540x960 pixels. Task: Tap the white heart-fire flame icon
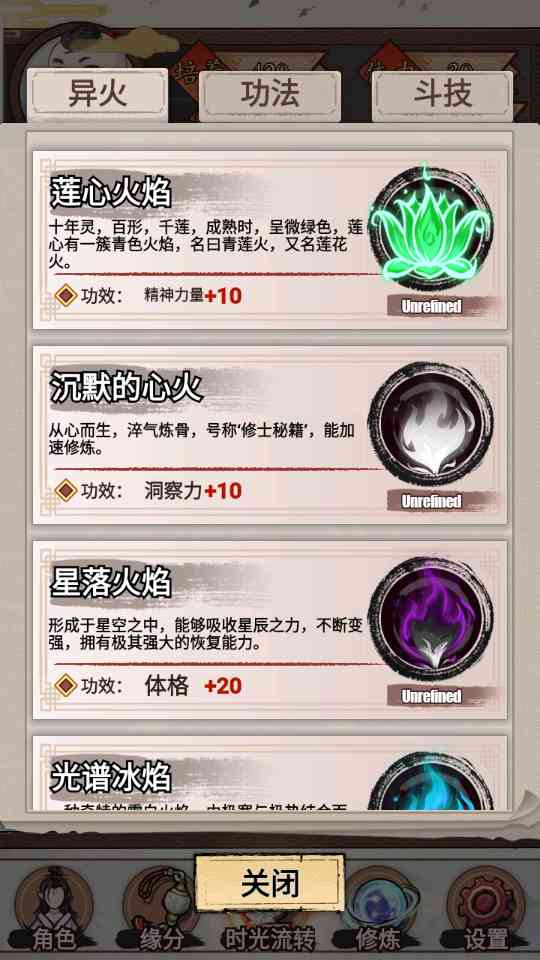pos(431,424)
